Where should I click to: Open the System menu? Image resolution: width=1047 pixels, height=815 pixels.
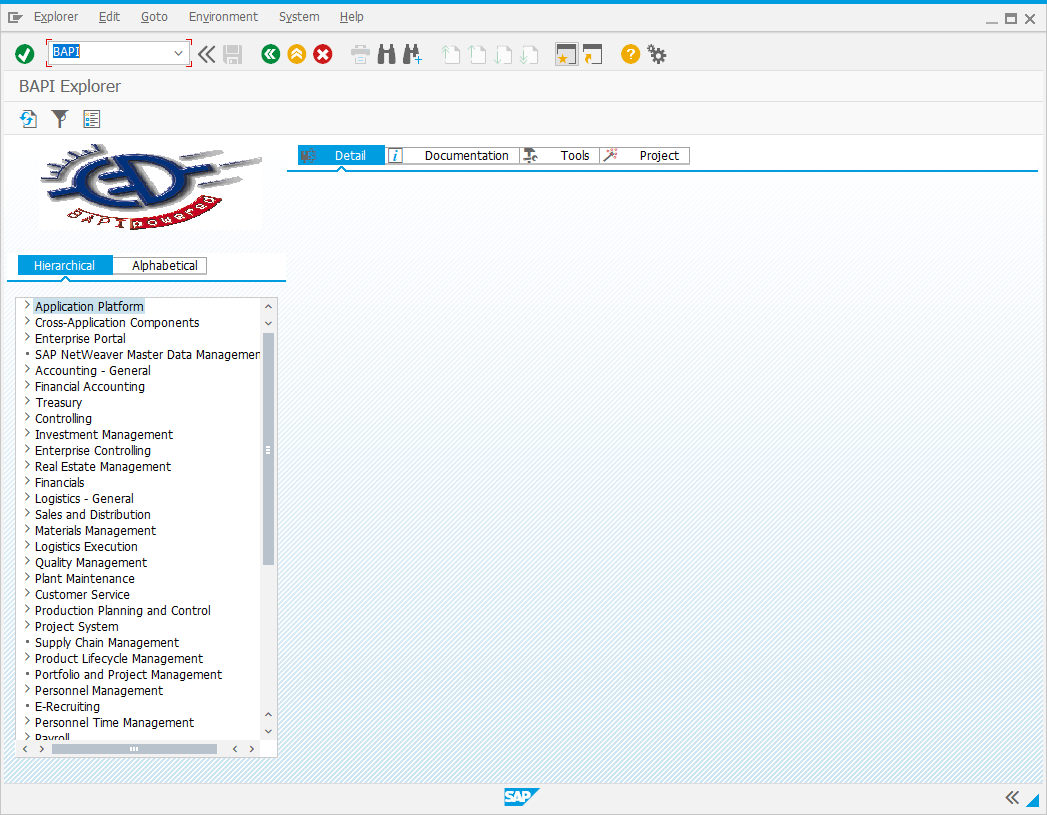[299, 17]
